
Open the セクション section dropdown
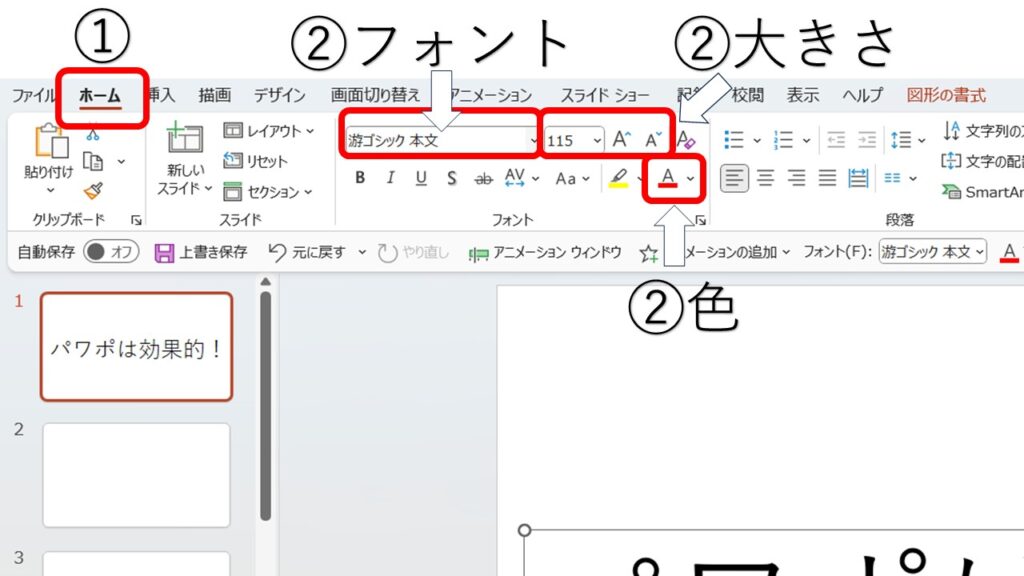(268, 191)
